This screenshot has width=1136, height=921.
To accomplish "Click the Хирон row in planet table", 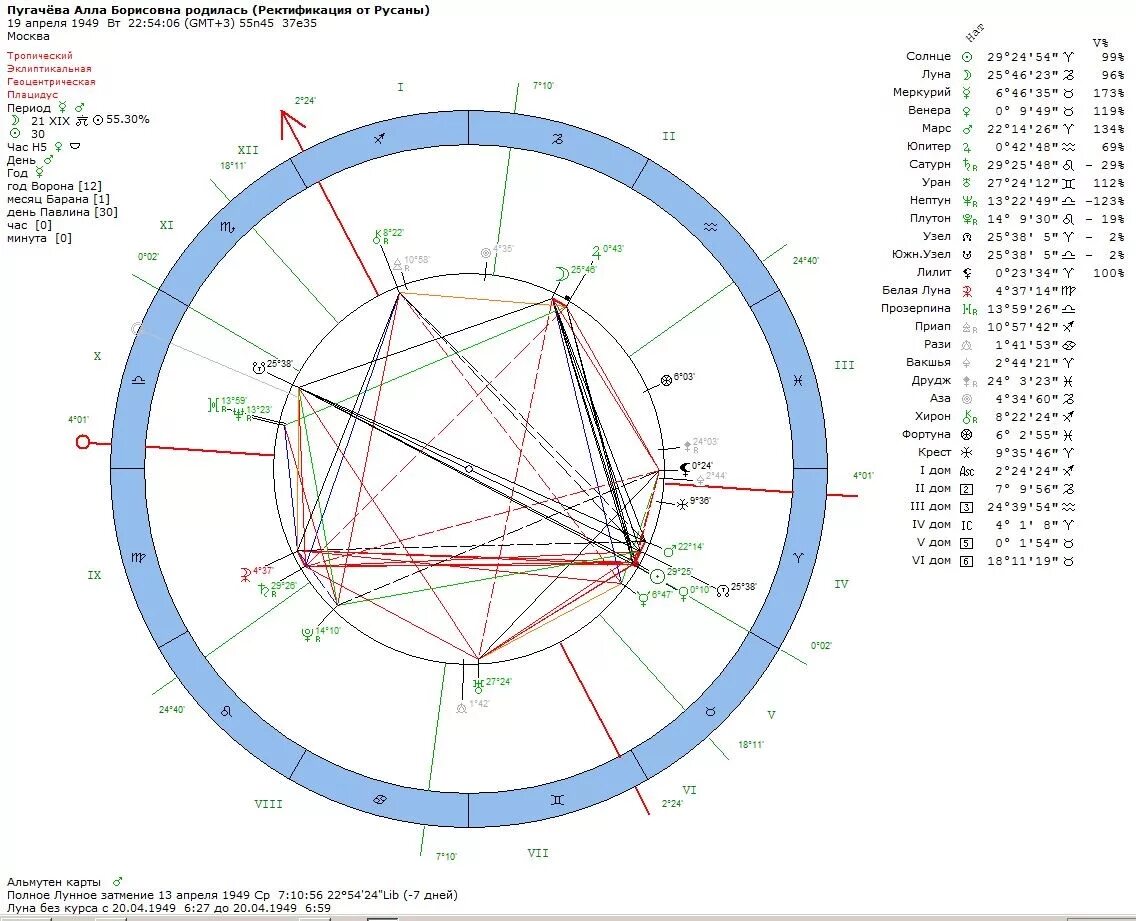I will click(995, 417).
